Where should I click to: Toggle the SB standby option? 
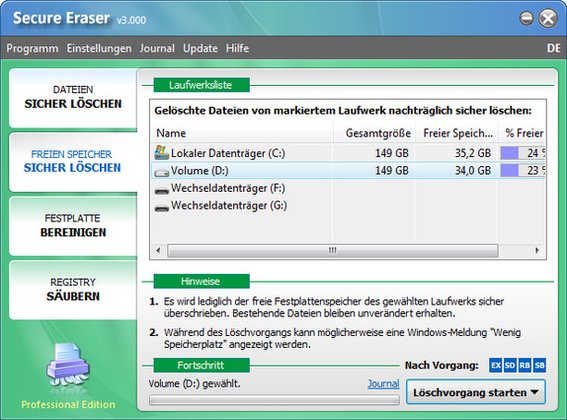[540, 365]
